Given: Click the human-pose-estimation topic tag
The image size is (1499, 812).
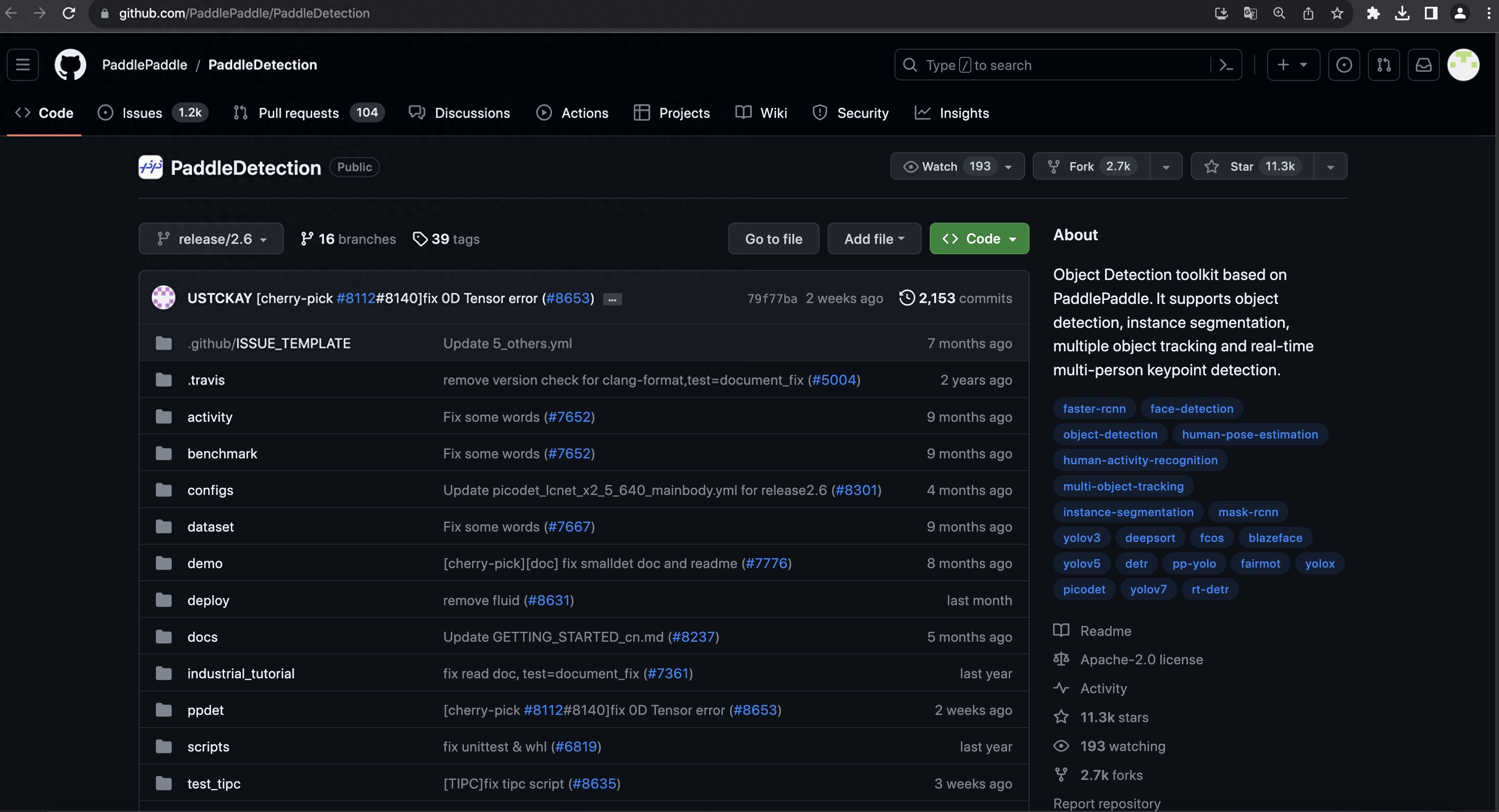Looking at the screenshot, I should tap(1249, 434).
